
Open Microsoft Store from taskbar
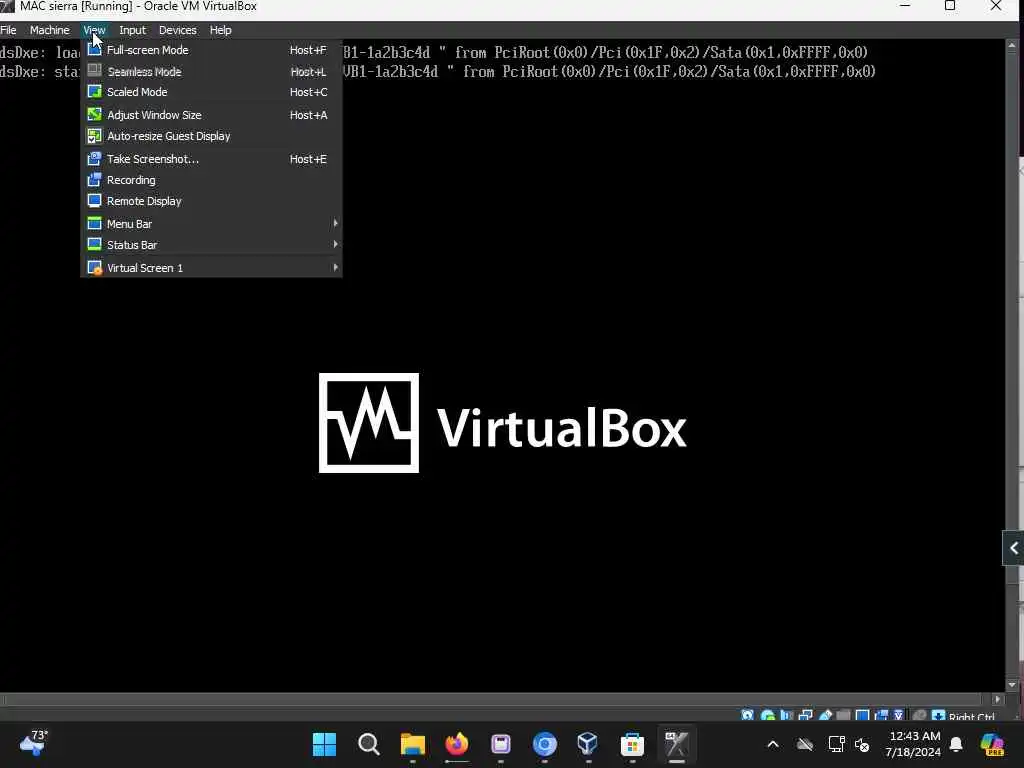pyautogui.click(x=632, y=744)
